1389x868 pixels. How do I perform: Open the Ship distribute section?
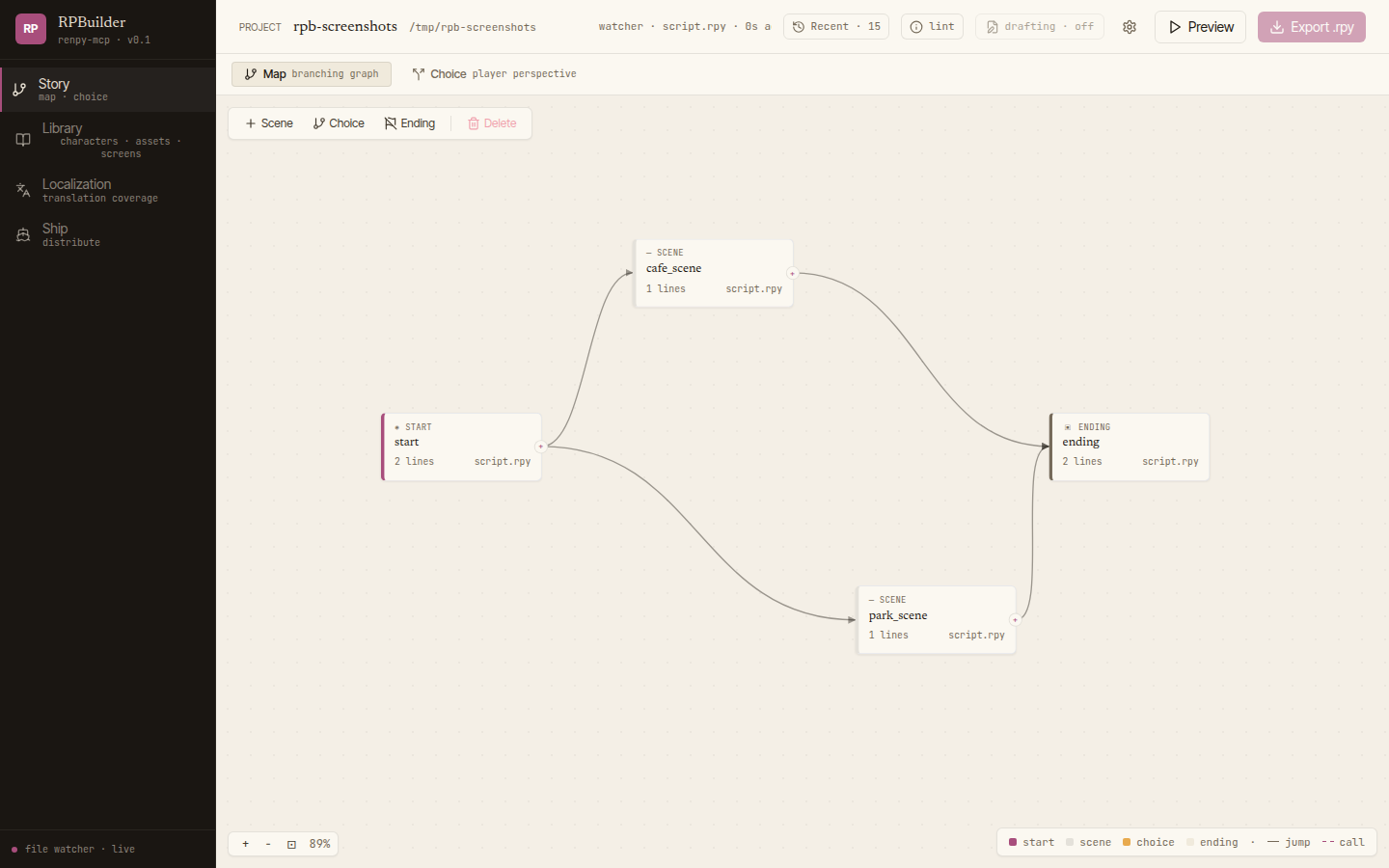click(x=108, y=234)
